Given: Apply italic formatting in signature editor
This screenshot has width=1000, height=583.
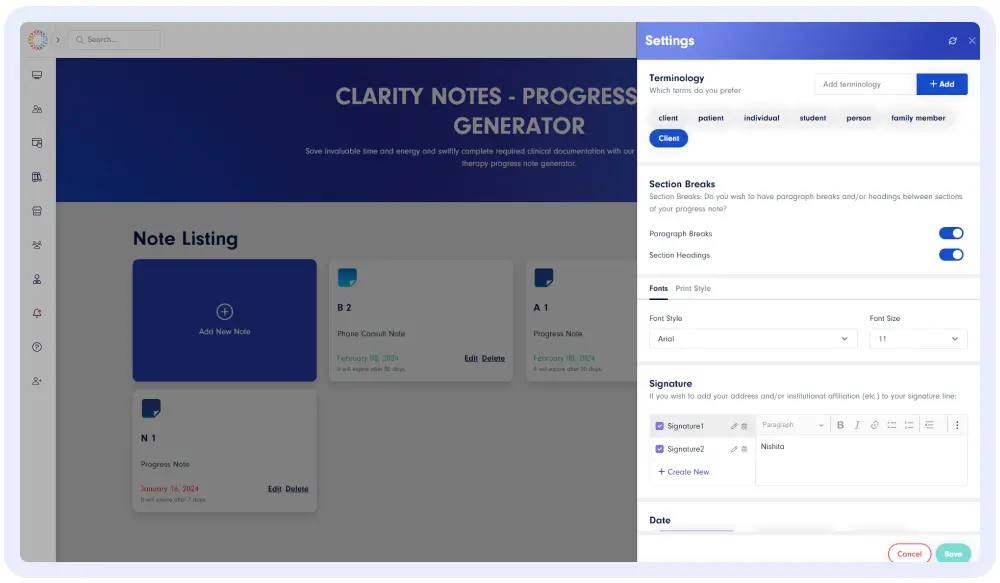Looking at the screenshot, I should 857,425.
